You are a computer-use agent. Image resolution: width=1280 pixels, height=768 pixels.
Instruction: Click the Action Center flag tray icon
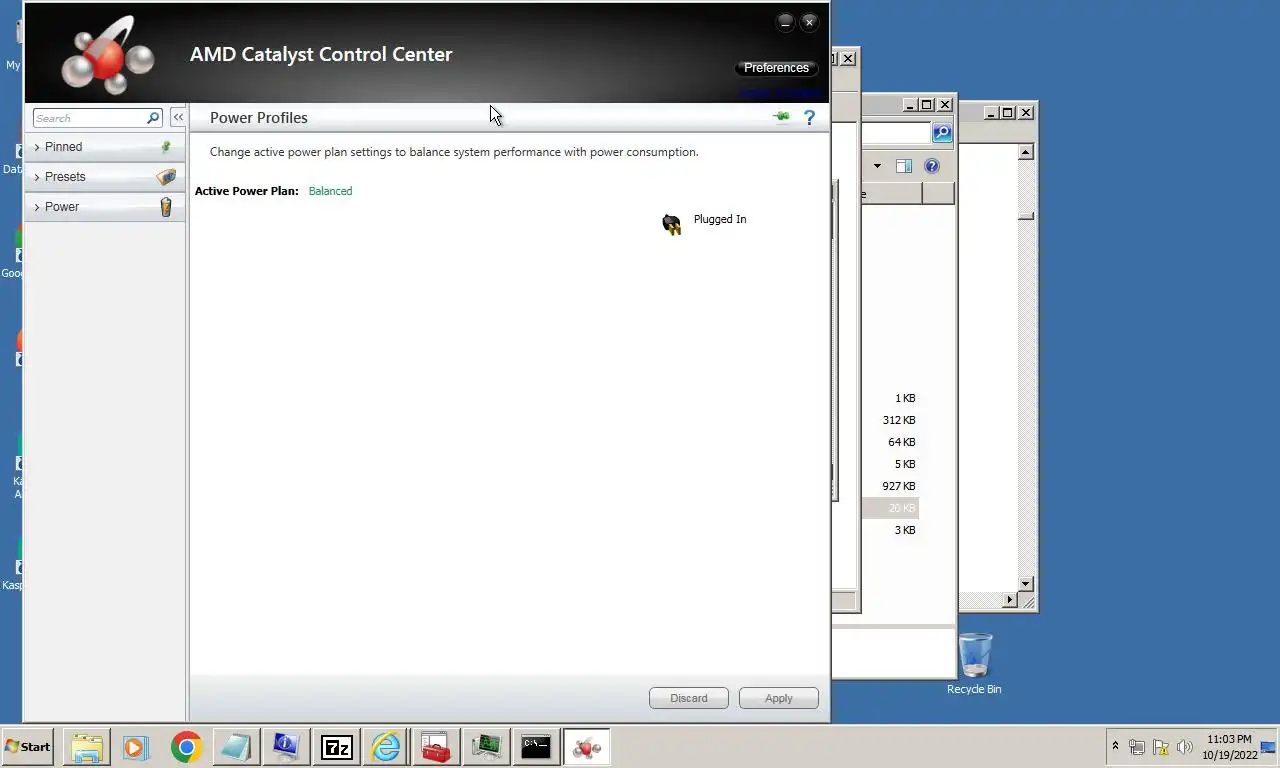[1161, 747]
